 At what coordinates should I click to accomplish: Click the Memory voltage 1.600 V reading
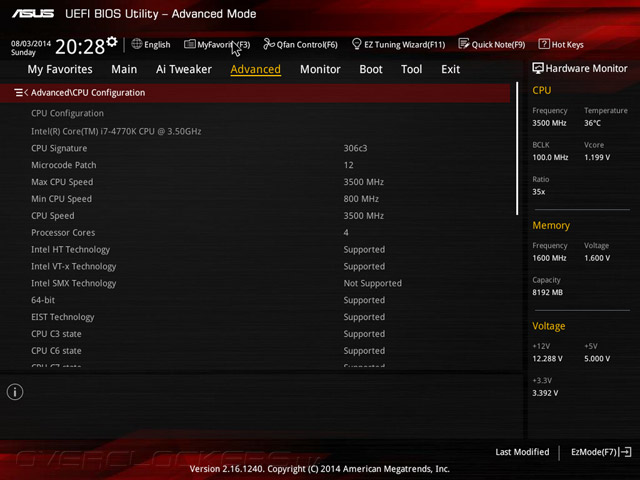597,258
